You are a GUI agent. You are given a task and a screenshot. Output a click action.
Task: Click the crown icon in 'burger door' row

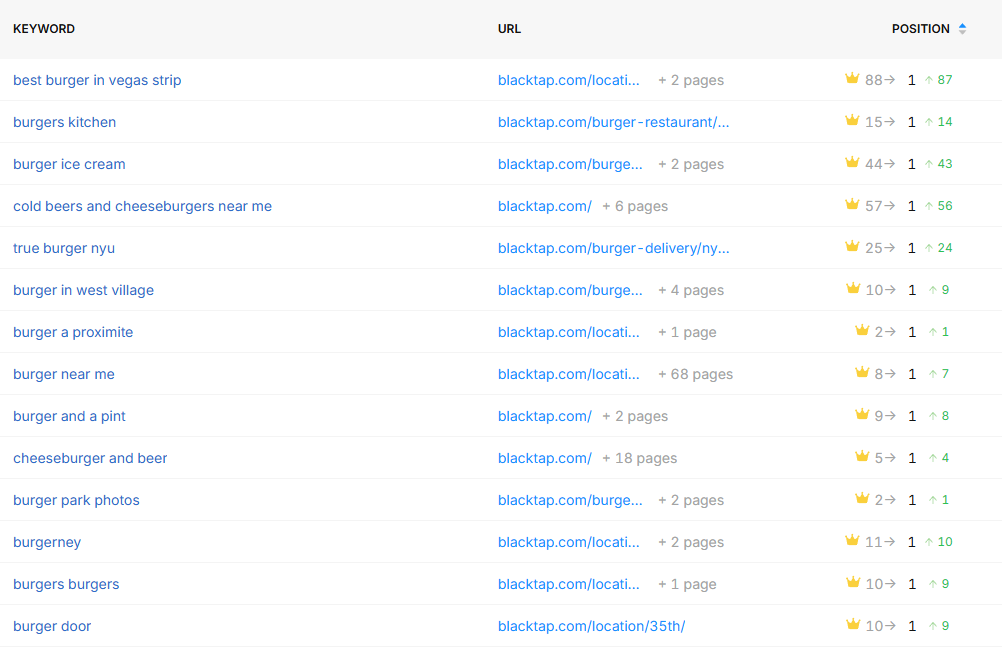(853, 624)
